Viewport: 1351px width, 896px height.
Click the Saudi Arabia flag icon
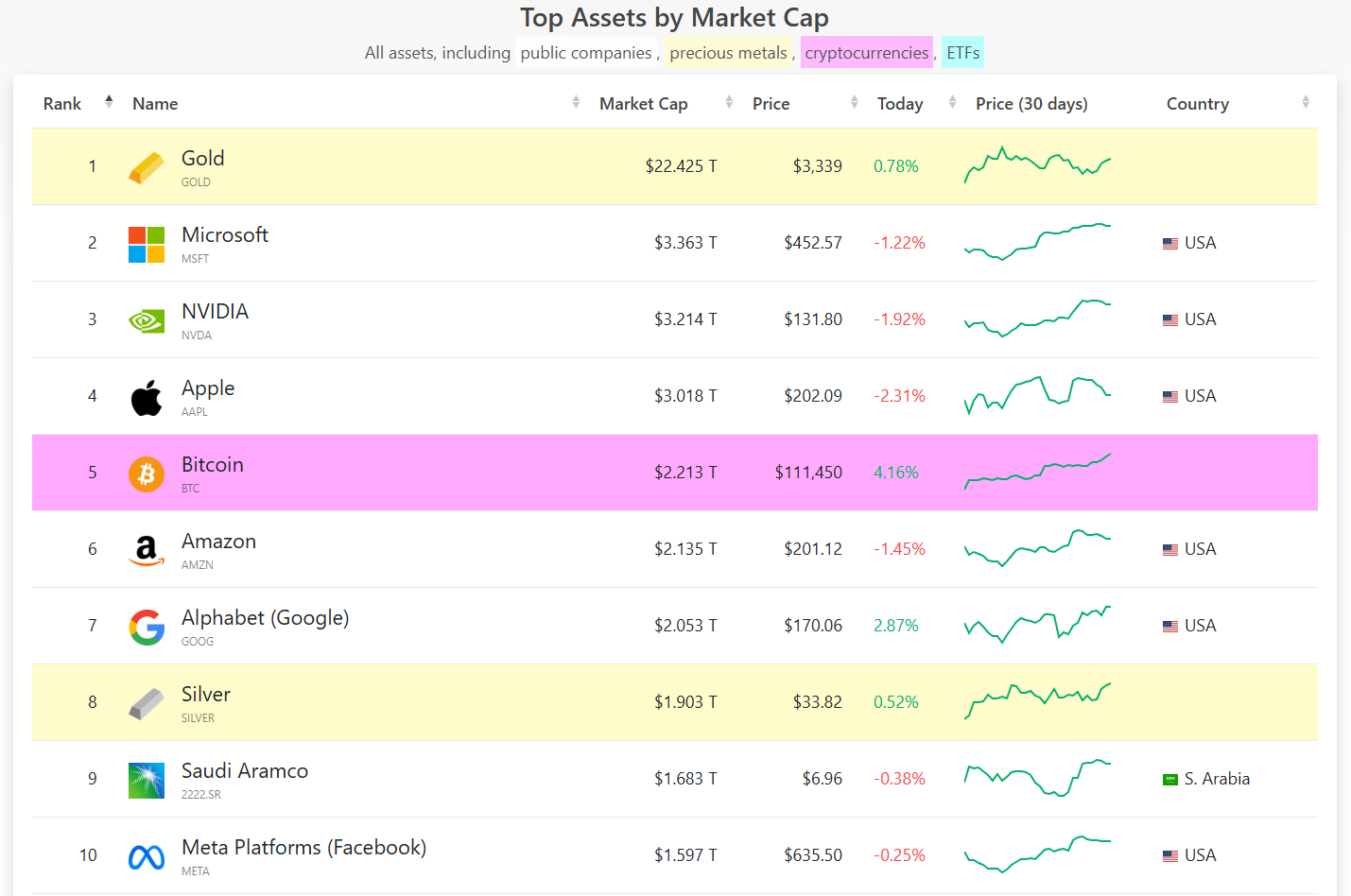[1170, 780]
